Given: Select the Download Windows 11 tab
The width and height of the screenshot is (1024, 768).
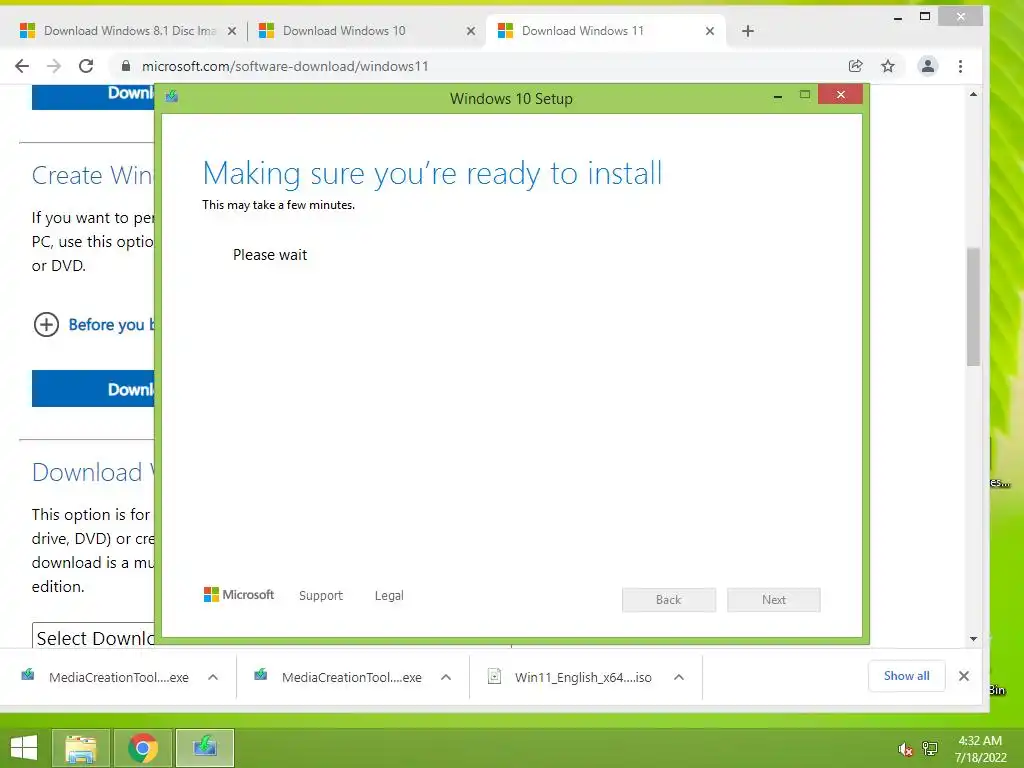Looking at the screenshot, I should (605, 31).
